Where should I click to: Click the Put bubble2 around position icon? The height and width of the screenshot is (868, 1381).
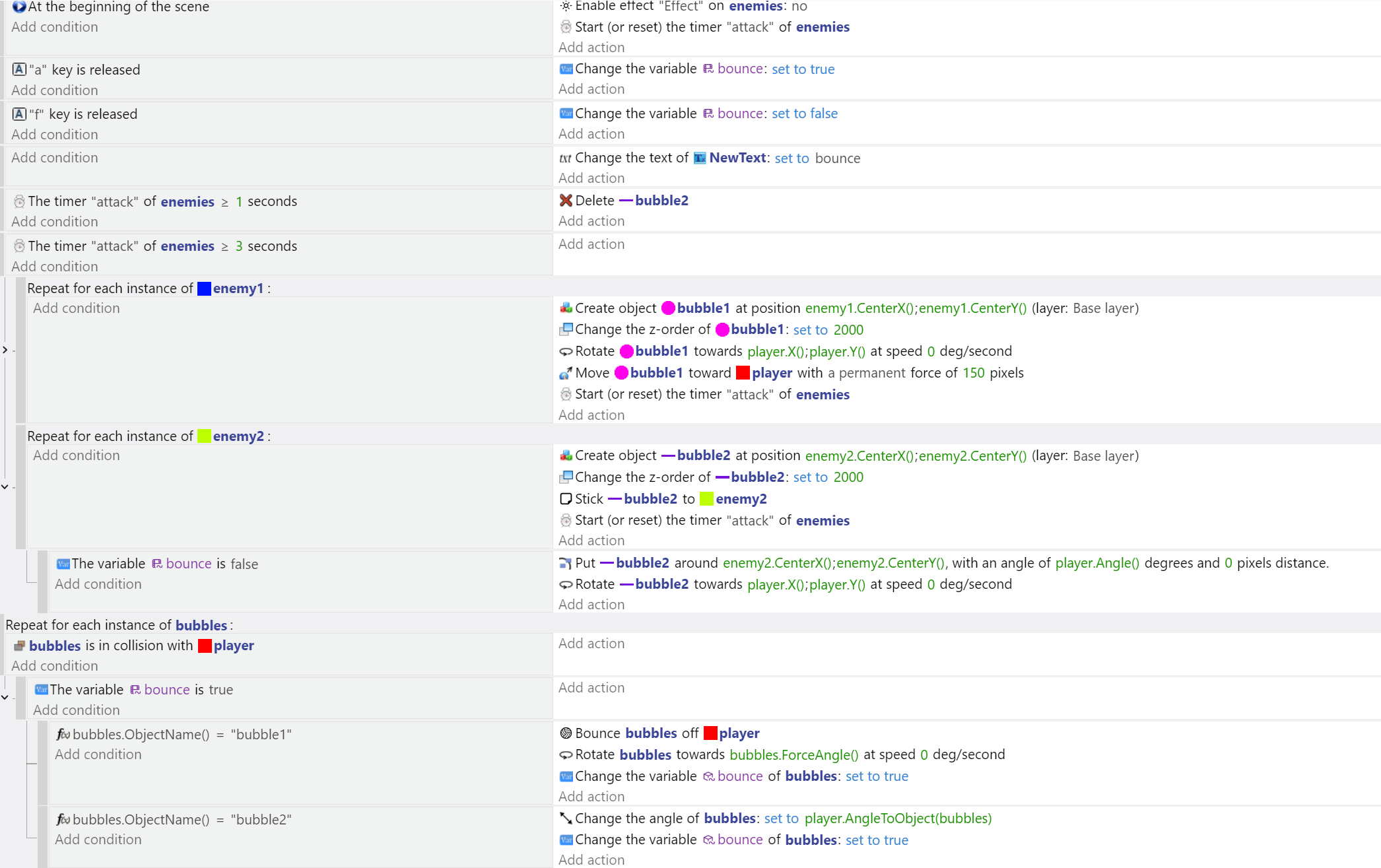point(566,563)
